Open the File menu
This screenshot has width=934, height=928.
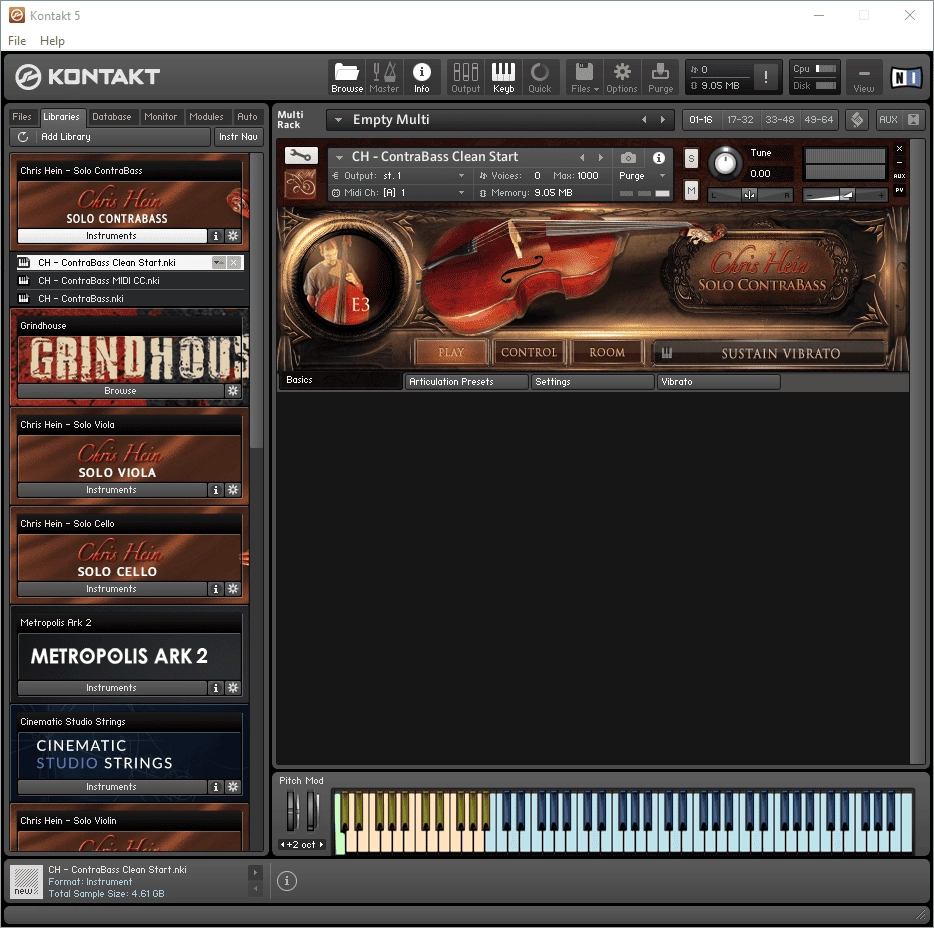[17, 41]
